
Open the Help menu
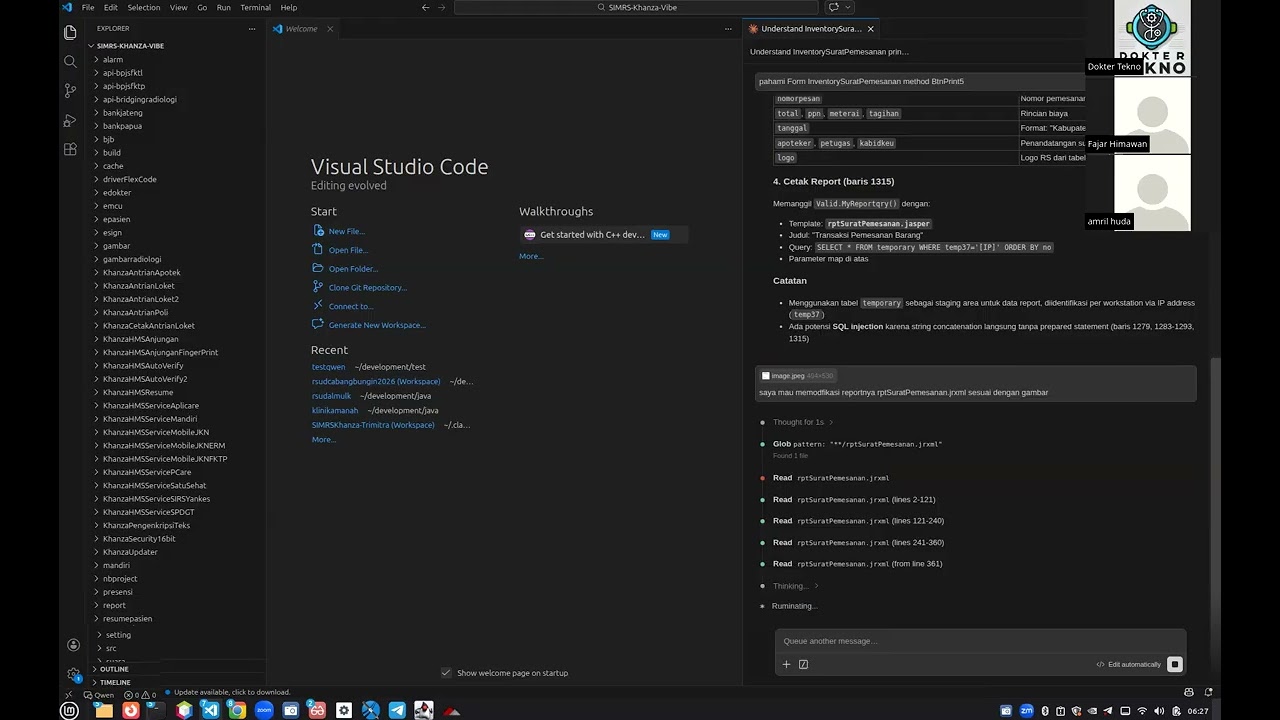288,7
